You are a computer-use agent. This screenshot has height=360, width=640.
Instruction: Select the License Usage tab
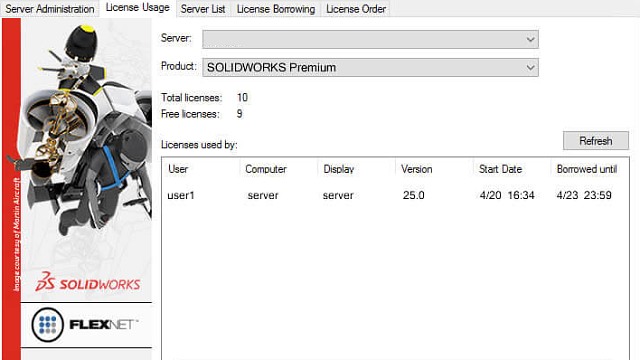point(138,8)
